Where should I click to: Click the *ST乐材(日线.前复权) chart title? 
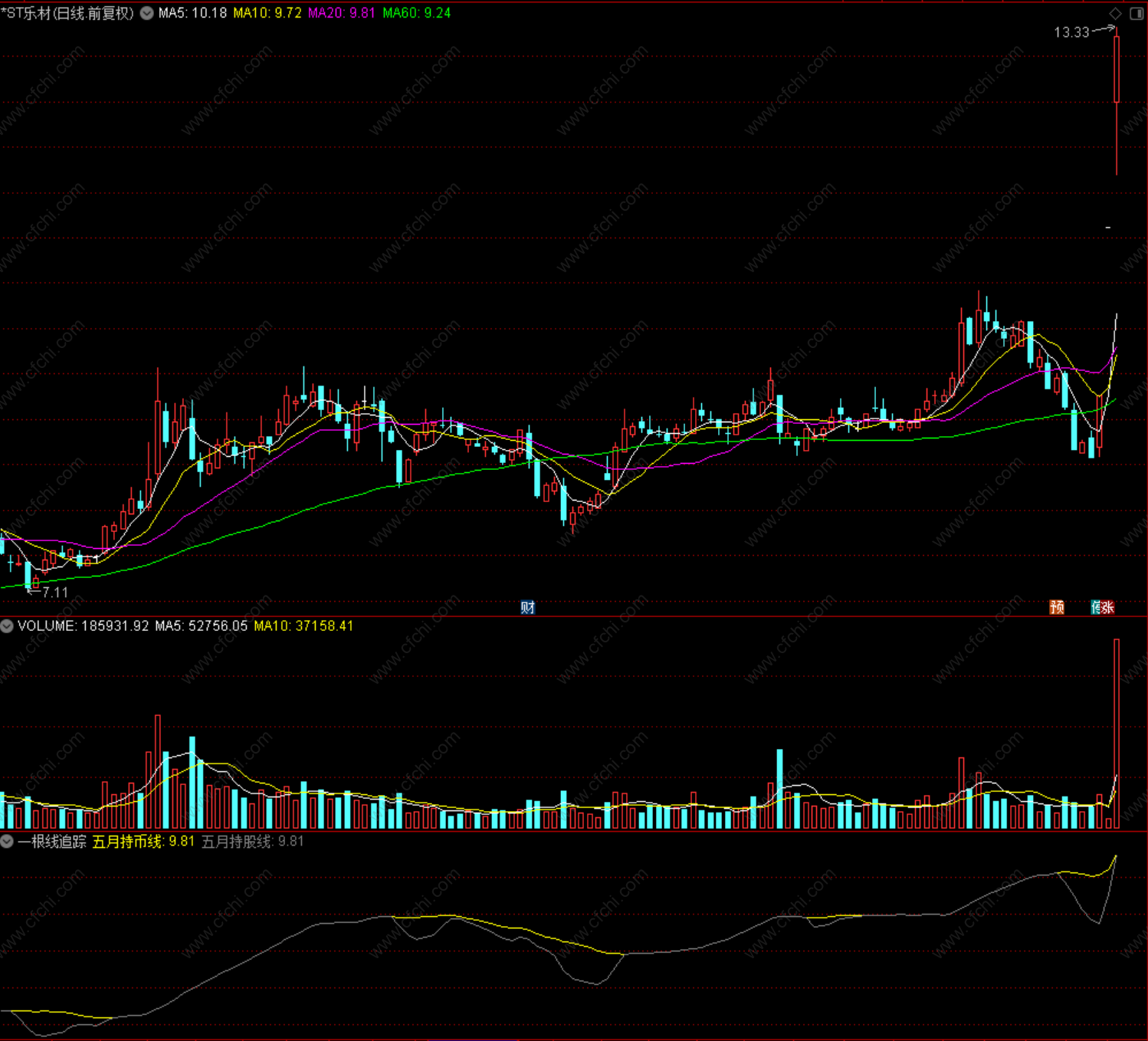pos(67,13)
